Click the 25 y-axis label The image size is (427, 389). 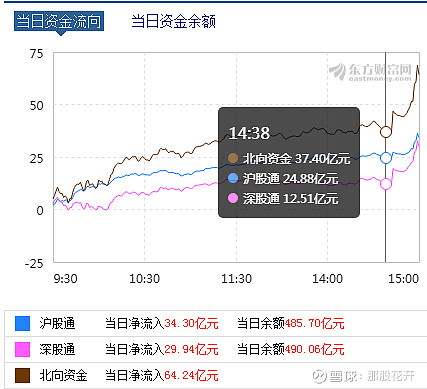(x=36, y=158)
